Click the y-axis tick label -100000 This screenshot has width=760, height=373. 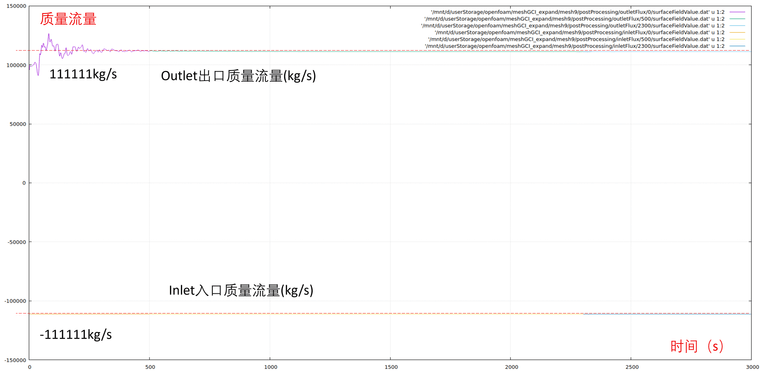16,301
